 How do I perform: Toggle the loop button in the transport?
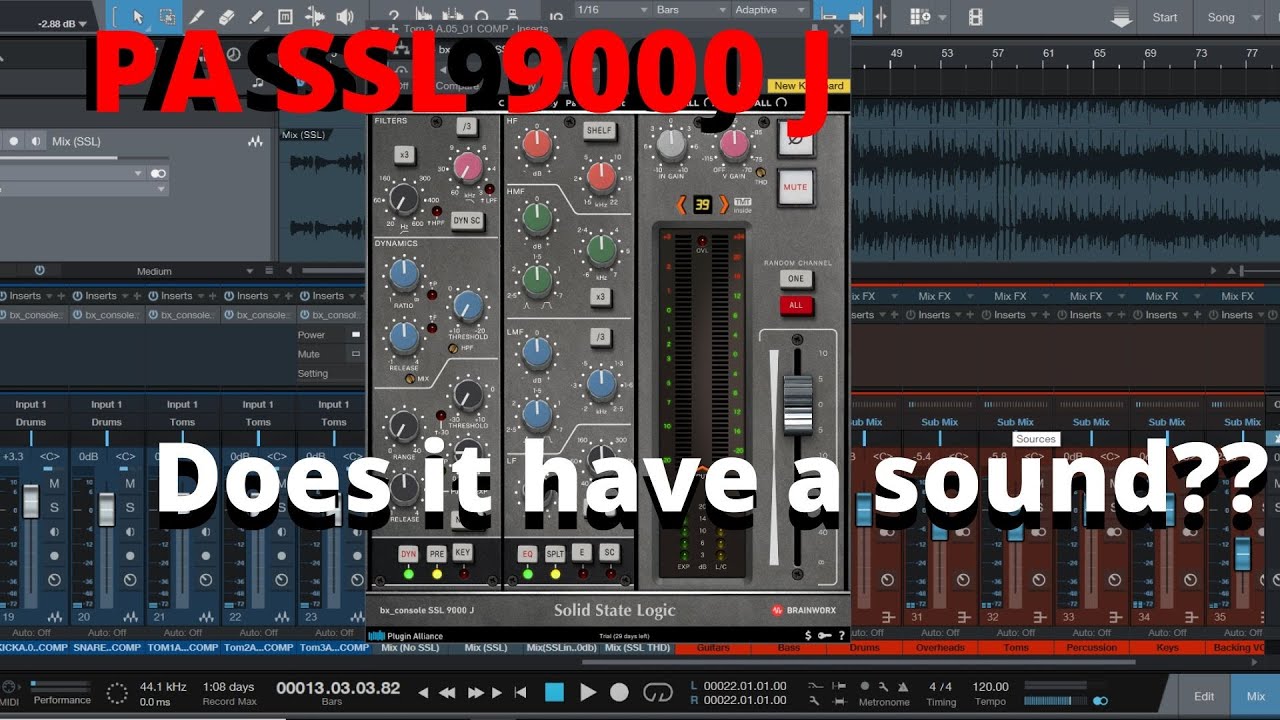click(x=657, y=692)
